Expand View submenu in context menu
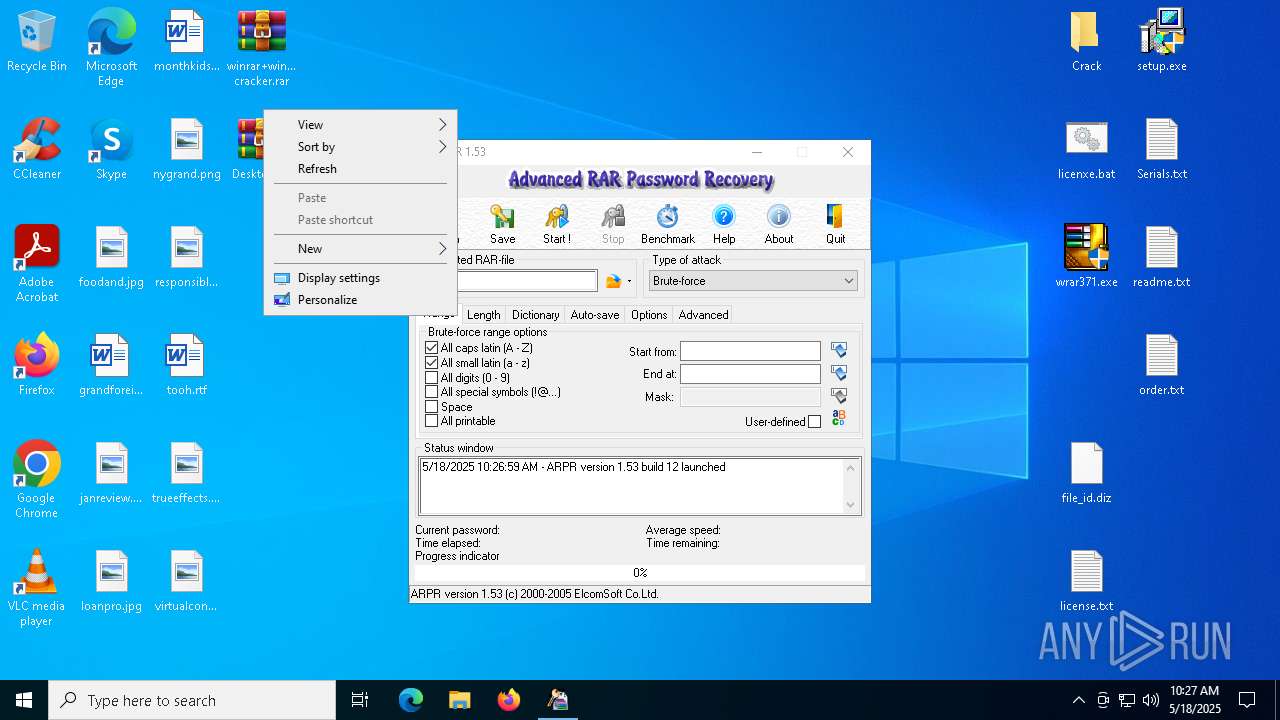The image size is (1280, 720). pyautogui.click(x=360, y=125)
